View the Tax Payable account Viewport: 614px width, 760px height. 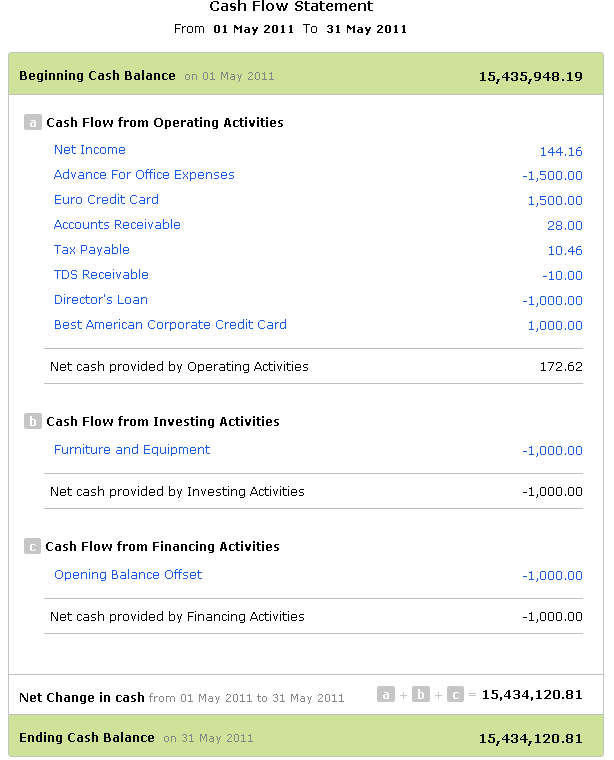click(x=92, y=250)
